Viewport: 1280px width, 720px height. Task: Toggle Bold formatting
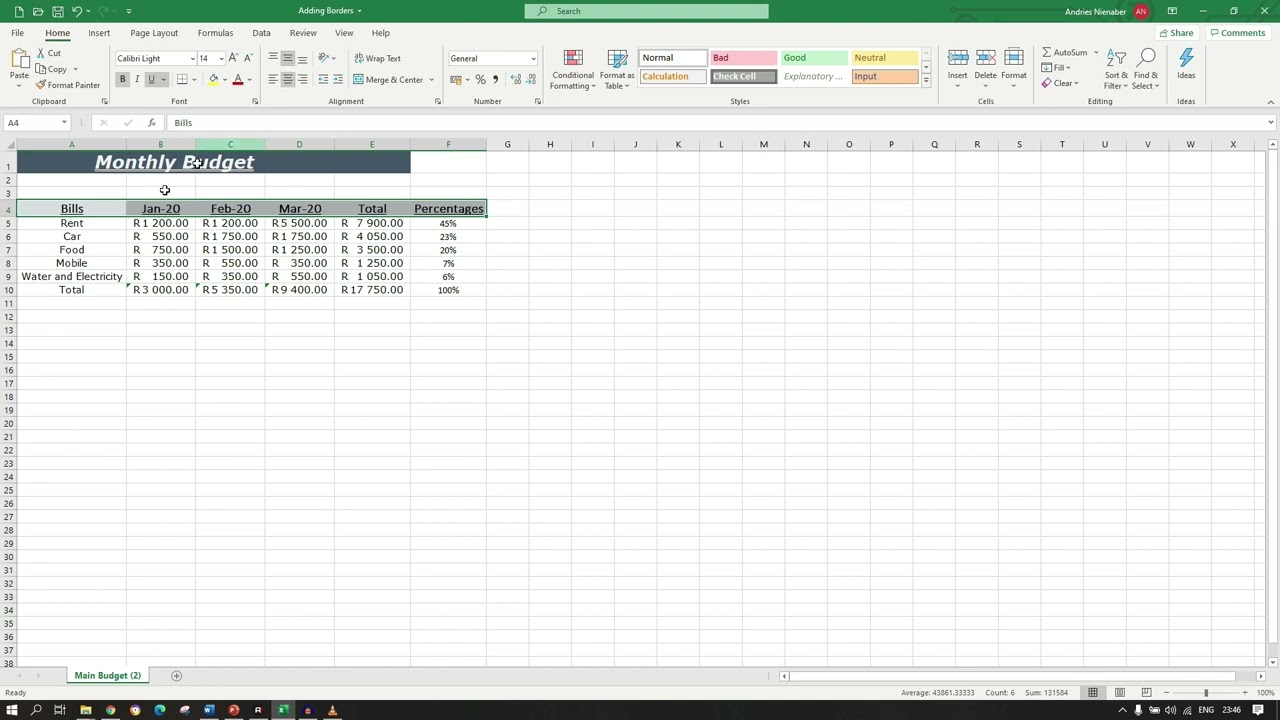[x=123, y=80]
